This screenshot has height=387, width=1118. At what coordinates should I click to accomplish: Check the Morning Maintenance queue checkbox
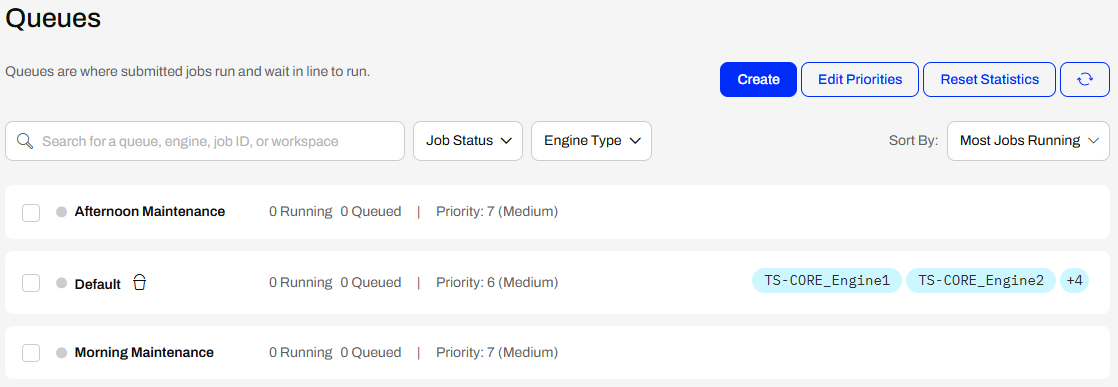click(31, 353)
